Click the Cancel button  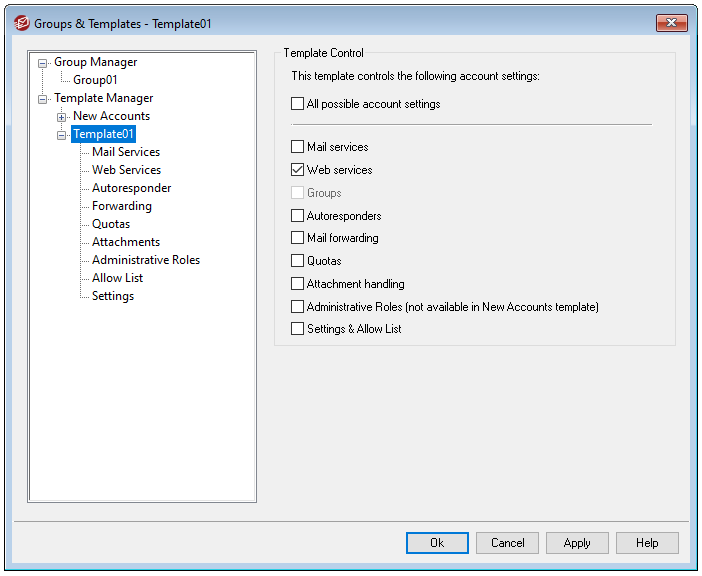click(x=507, y=543)
